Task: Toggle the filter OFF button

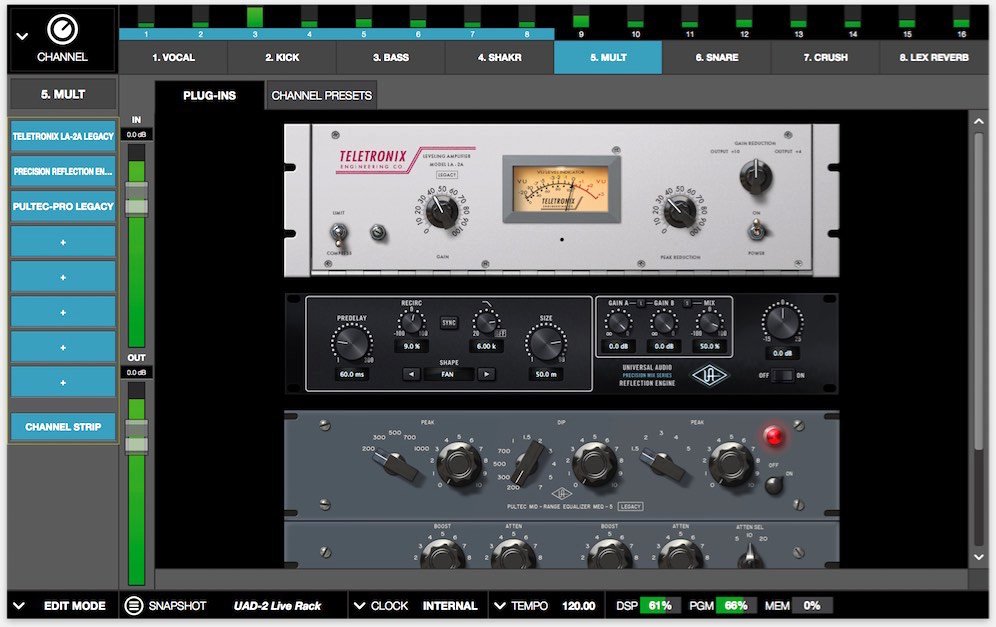Action: pyautogui.click(x=501, y=333)
